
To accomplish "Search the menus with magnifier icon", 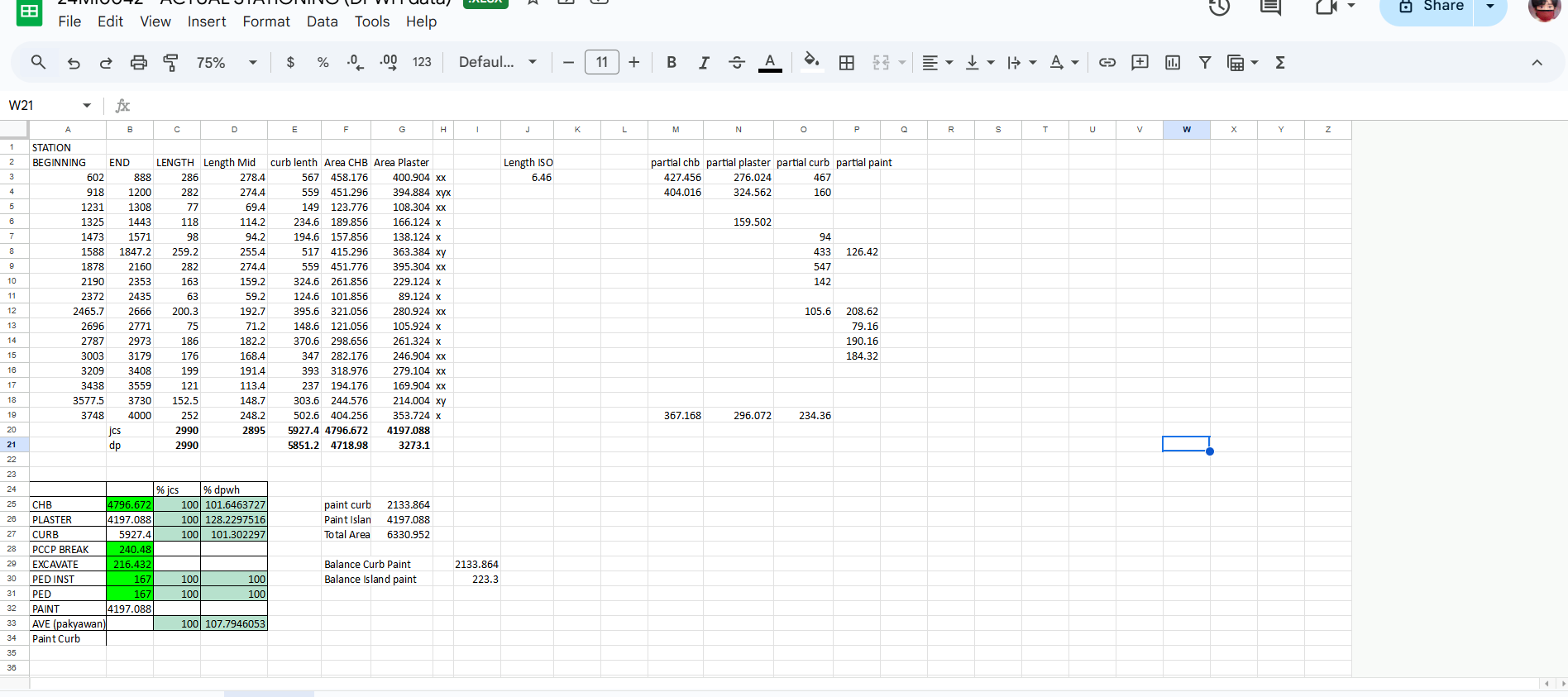I will [x=38, y=62].
